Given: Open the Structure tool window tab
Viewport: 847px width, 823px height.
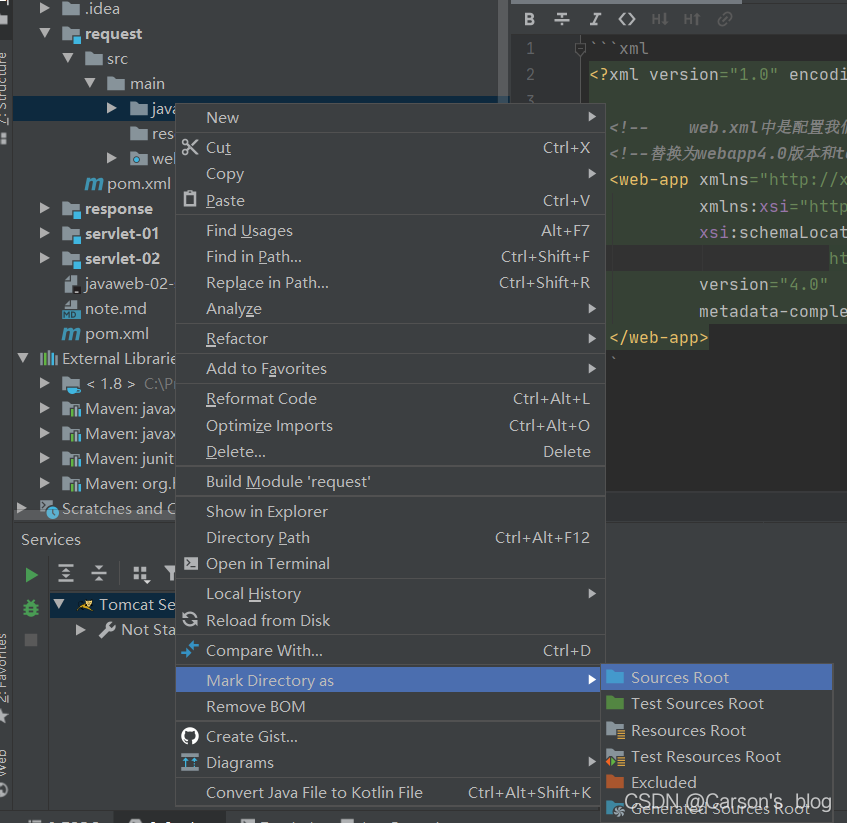Looking at the screenshot, I should (x=4, y=89).
